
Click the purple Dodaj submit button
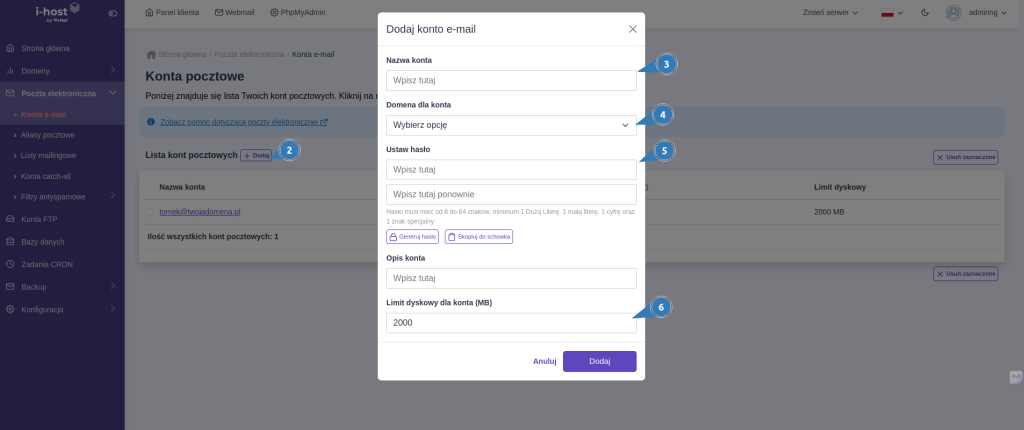point(600,361)
